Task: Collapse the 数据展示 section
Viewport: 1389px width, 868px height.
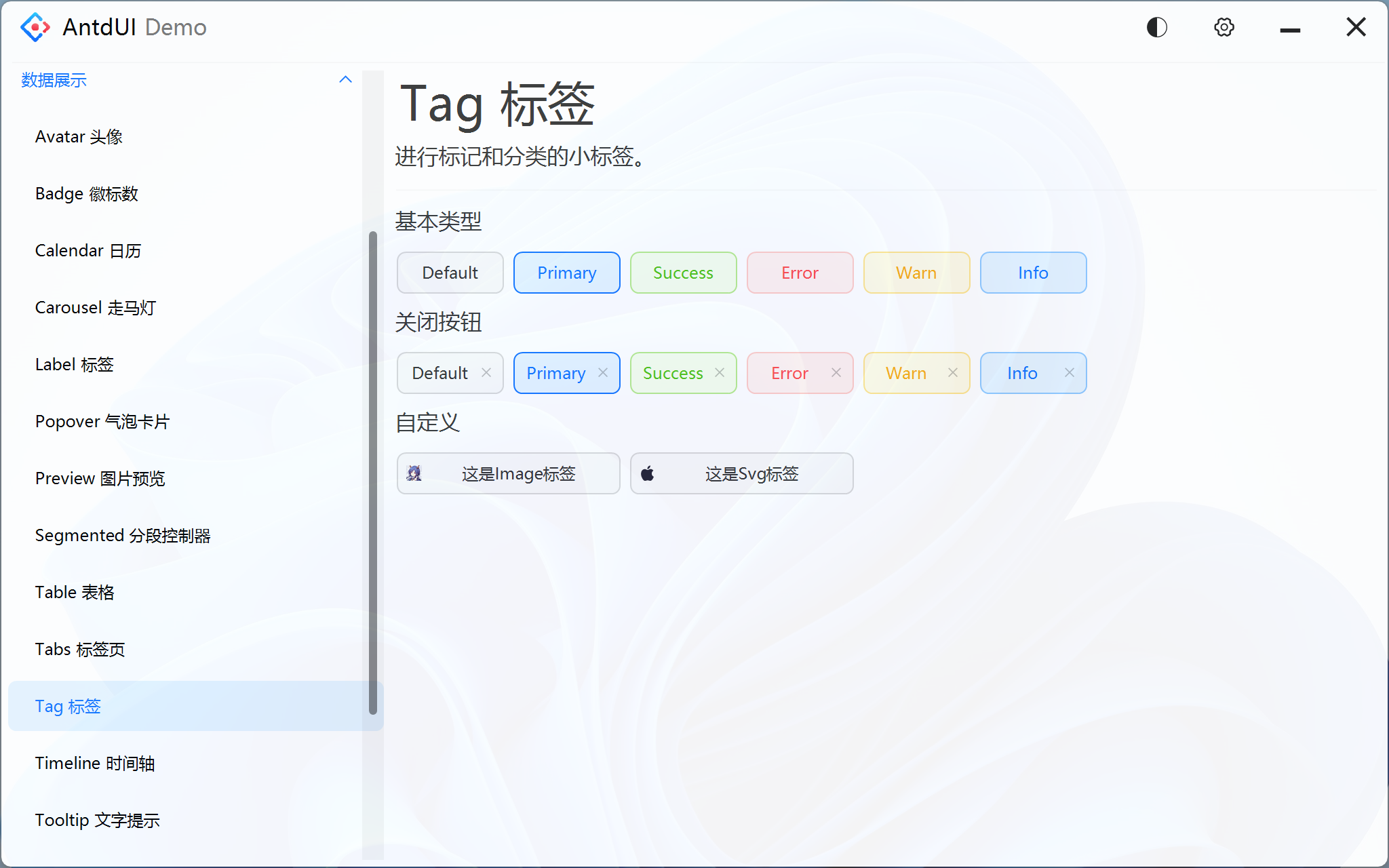Action: pyautogui.click(x=346, y=79)
